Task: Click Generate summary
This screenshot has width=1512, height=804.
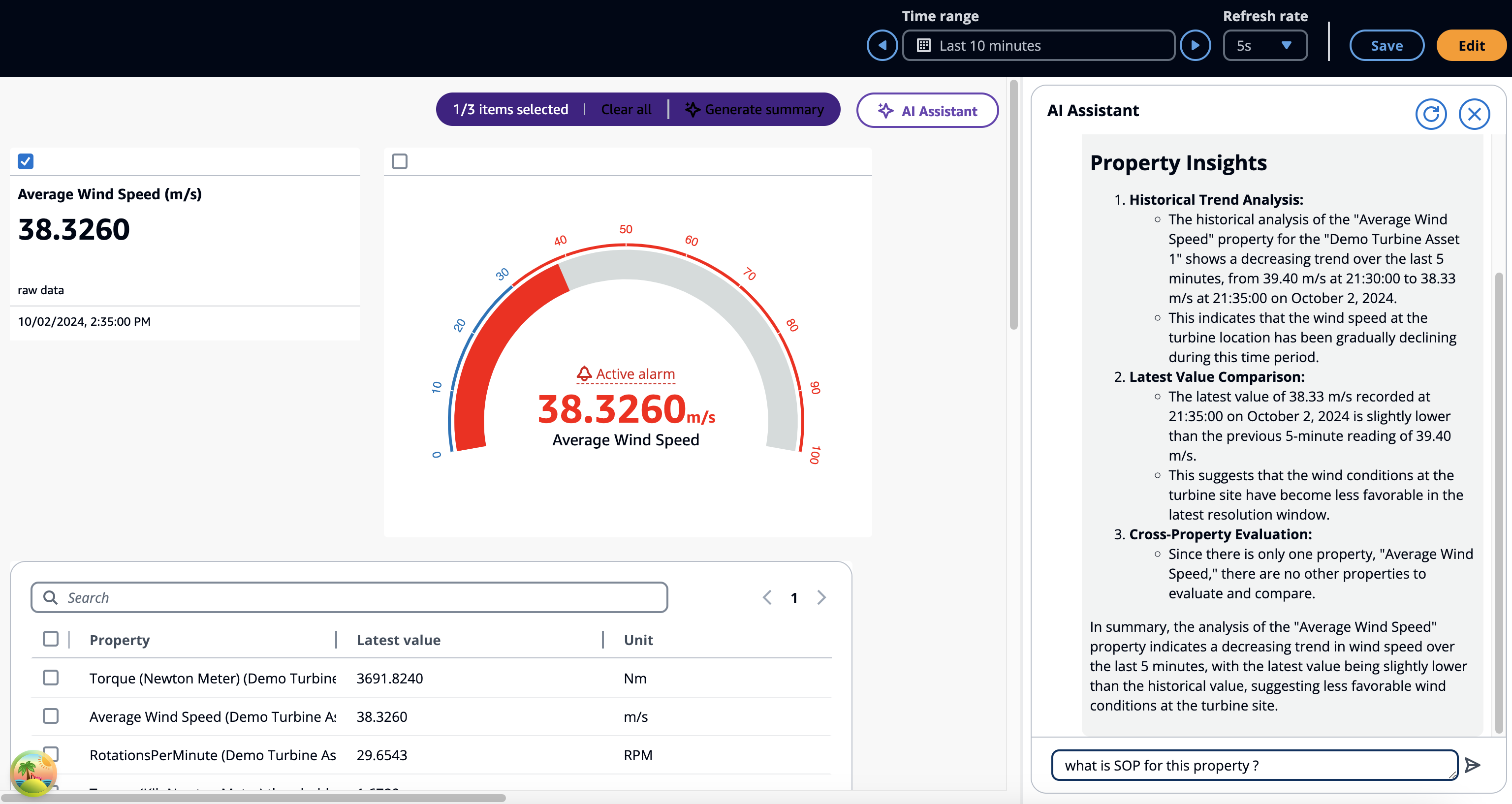Action: (754, 110)
